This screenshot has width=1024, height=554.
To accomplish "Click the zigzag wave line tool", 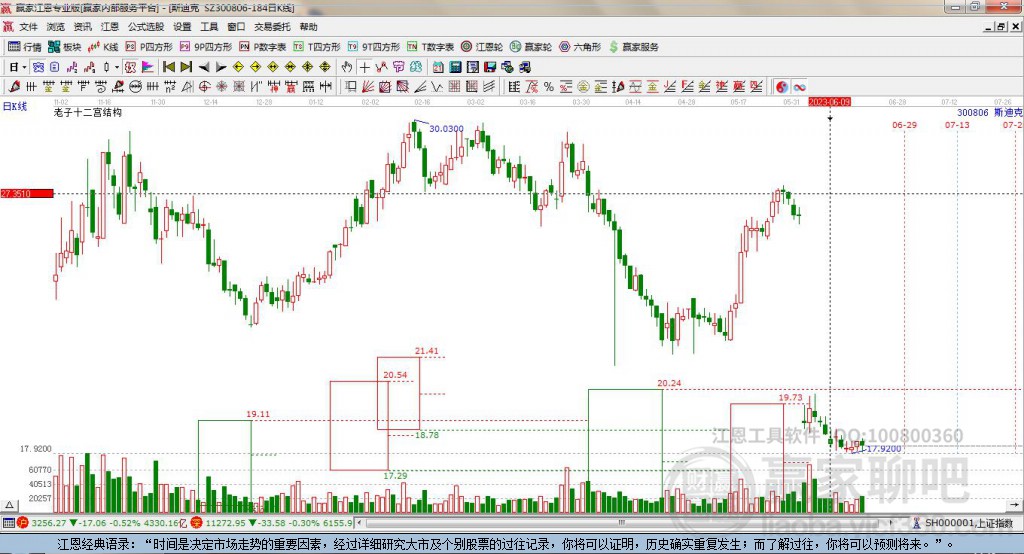I will point(436,86).
